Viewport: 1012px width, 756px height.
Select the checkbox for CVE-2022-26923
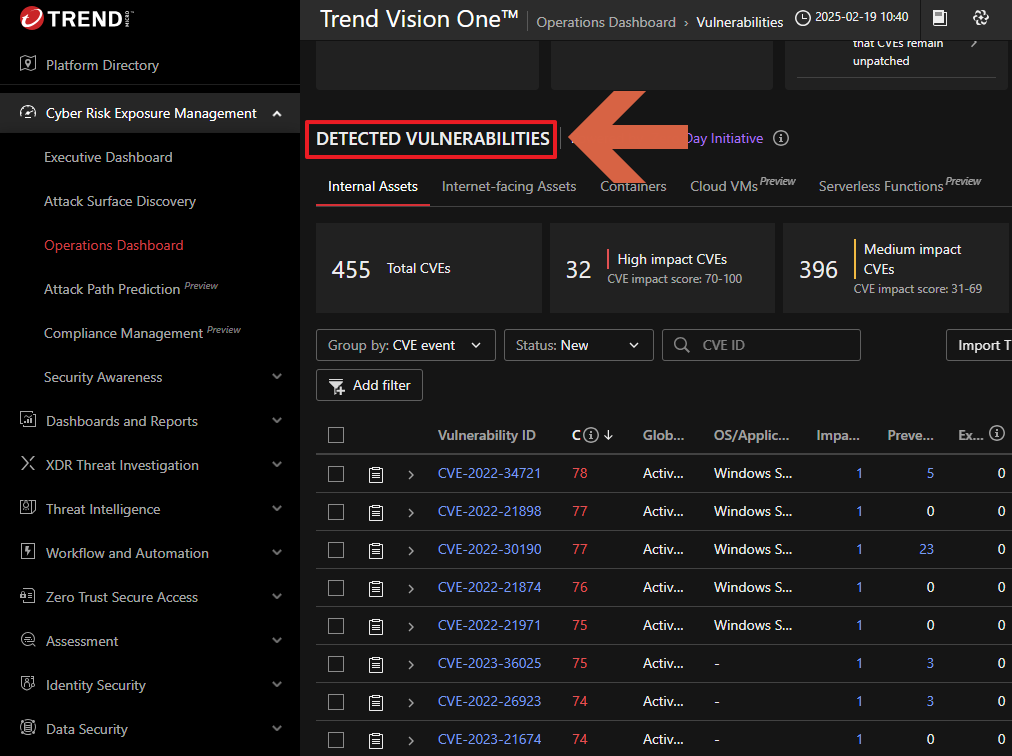pos(336,702)
